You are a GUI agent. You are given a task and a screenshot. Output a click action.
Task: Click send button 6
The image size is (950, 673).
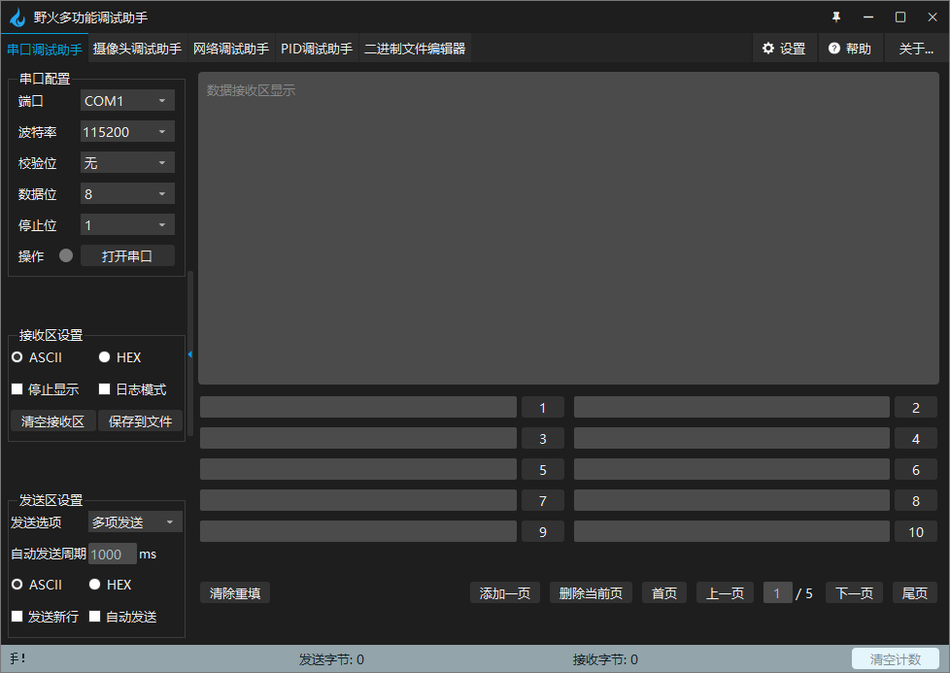[916, 469]
